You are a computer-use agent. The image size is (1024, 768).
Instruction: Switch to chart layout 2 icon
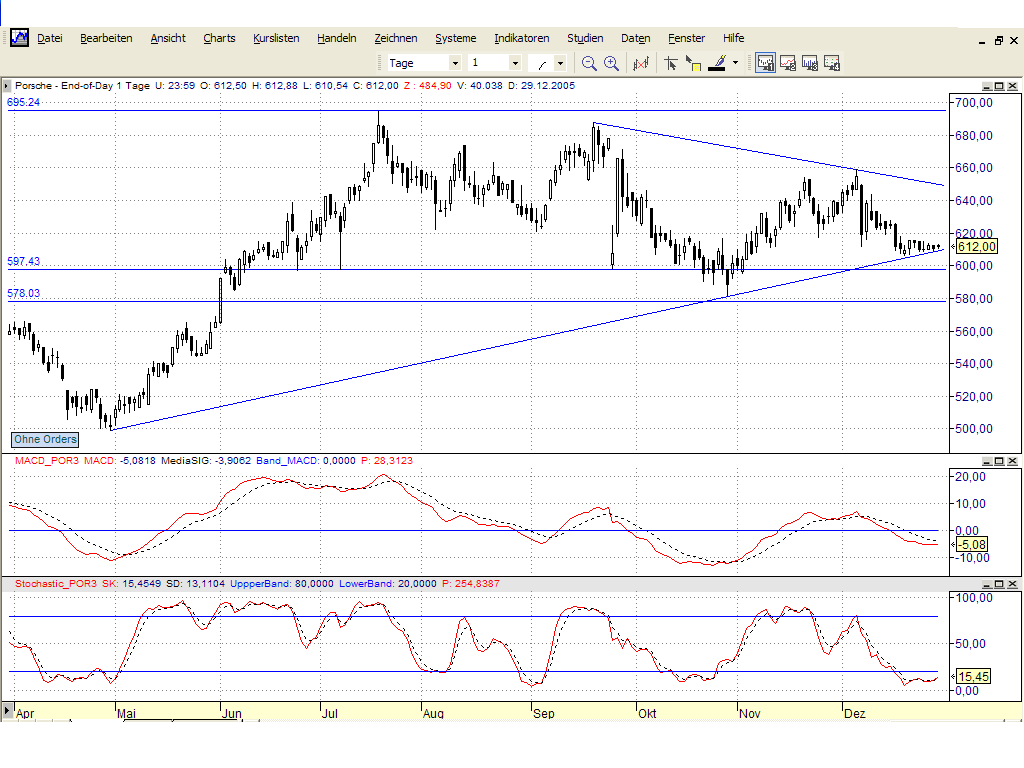tap(789, 62)
